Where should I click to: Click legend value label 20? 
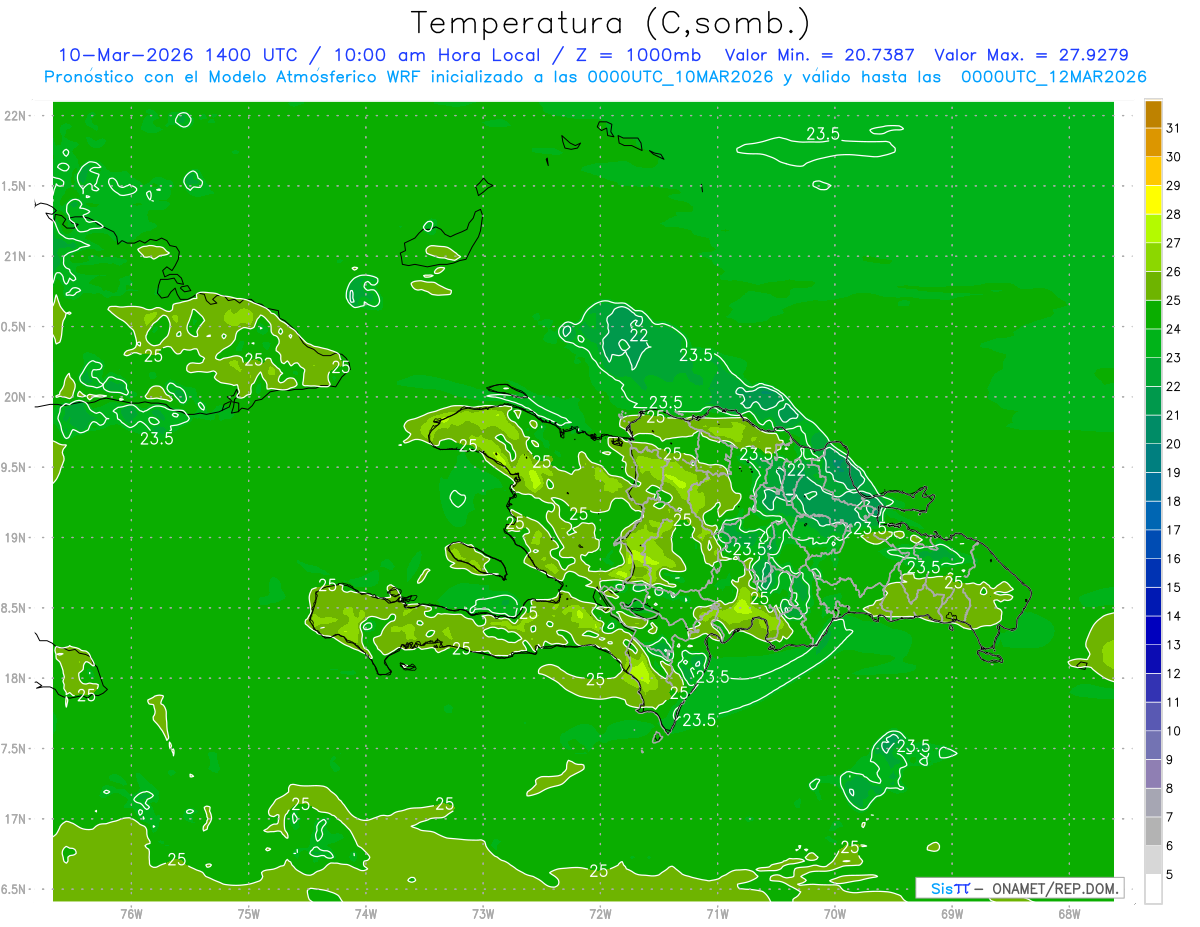pos(1173,444)
